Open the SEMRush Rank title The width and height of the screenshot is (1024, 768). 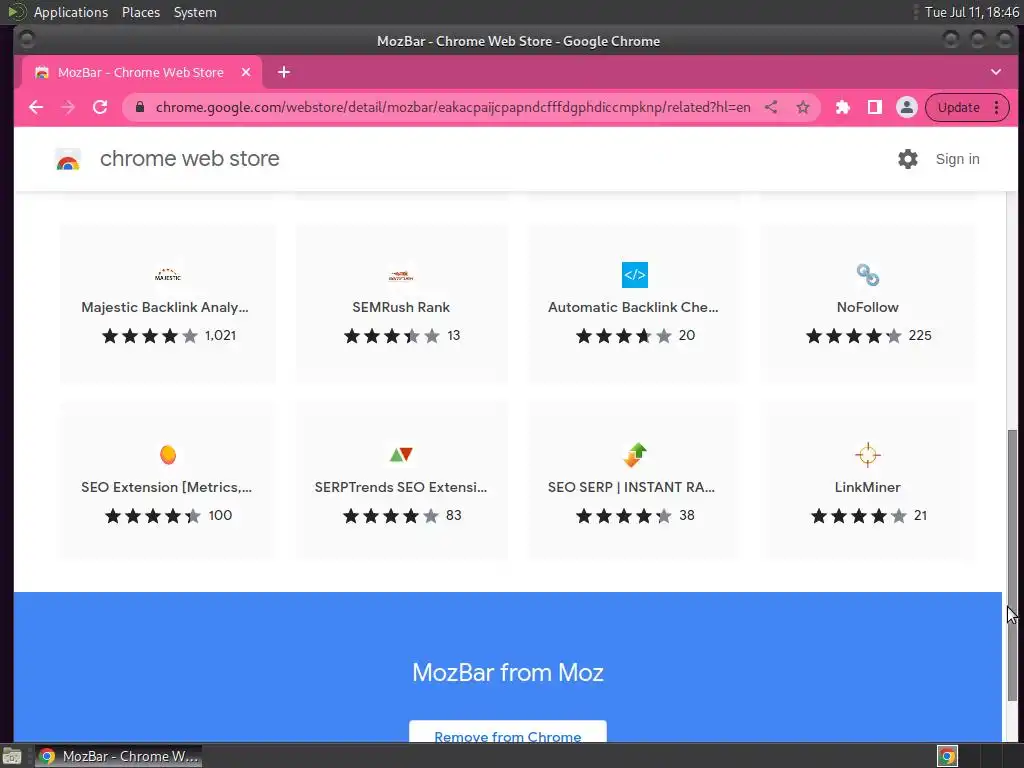(401, 307)
